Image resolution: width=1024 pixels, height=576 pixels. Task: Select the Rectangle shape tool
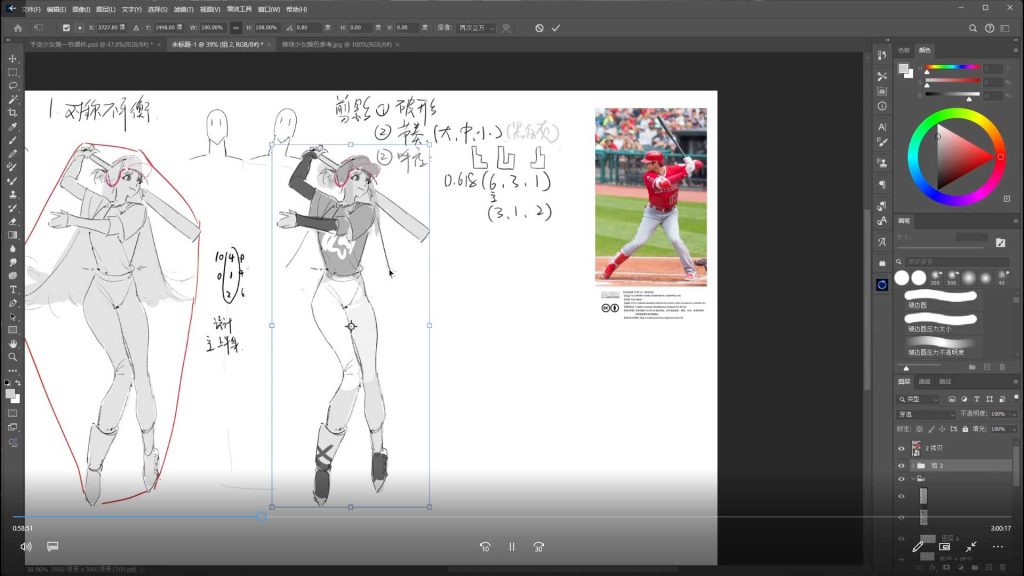pos(12,330)
